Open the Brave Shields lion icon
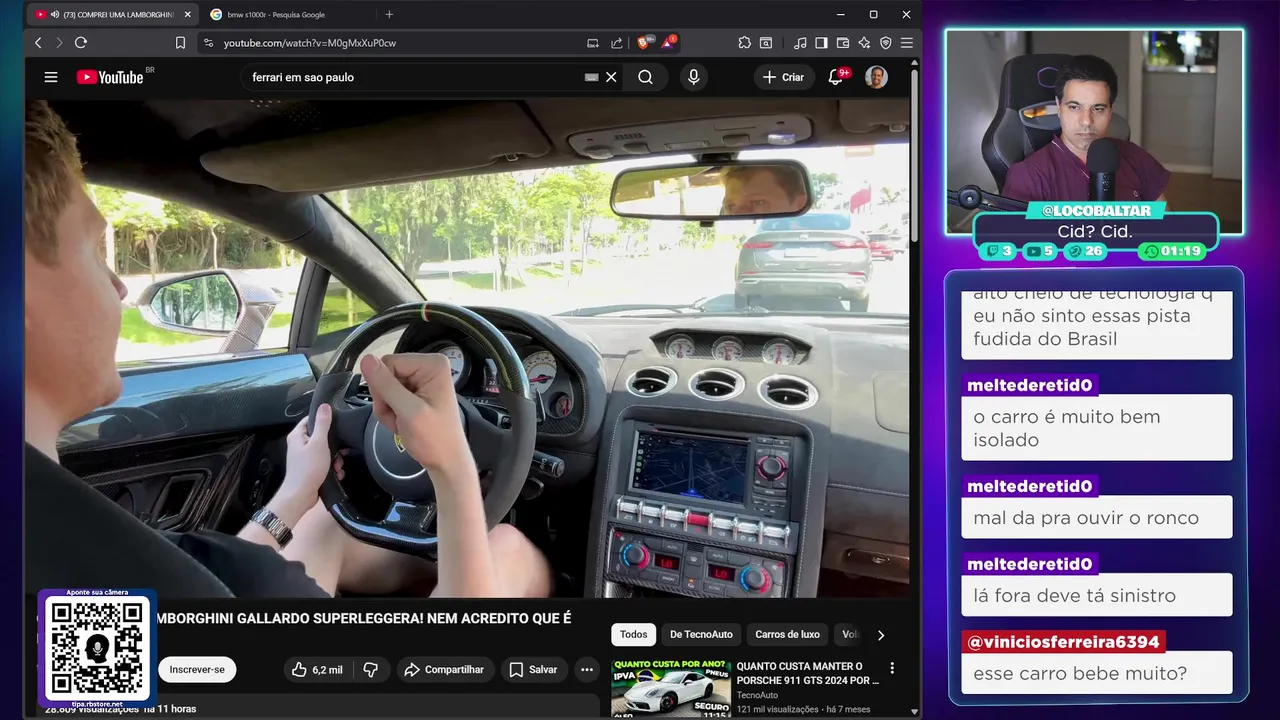Viewport: 1280px width, 720px height. click(x=644, y=43)
